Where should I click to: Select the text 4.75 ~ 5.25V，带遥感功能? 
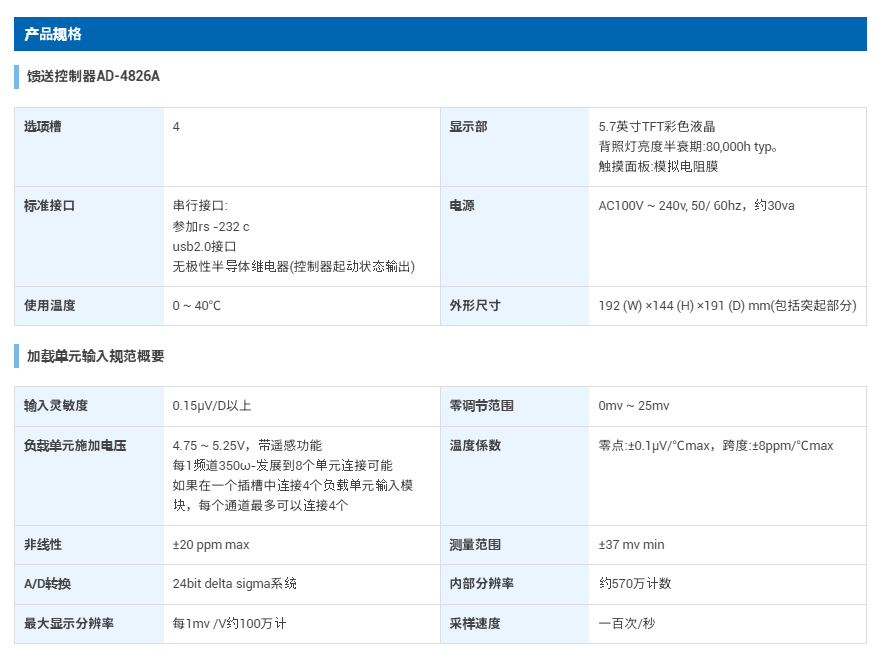247,446
